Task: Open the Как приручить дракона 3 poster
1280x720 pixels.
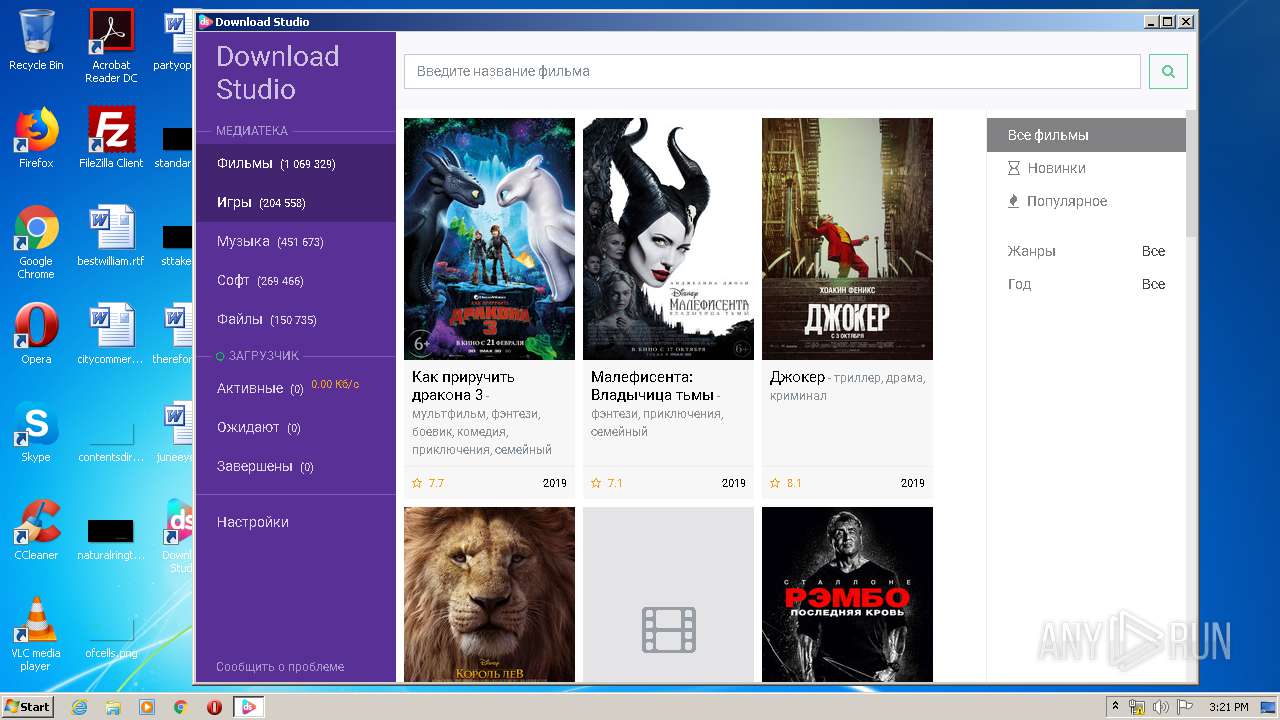Action: (x=489, y=239)
